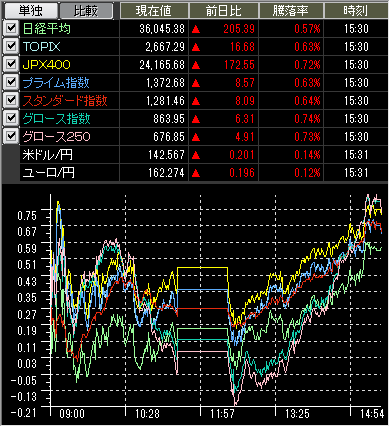Click the 0.72% change rate
This screenshot has width=390, height=427.
307,65
